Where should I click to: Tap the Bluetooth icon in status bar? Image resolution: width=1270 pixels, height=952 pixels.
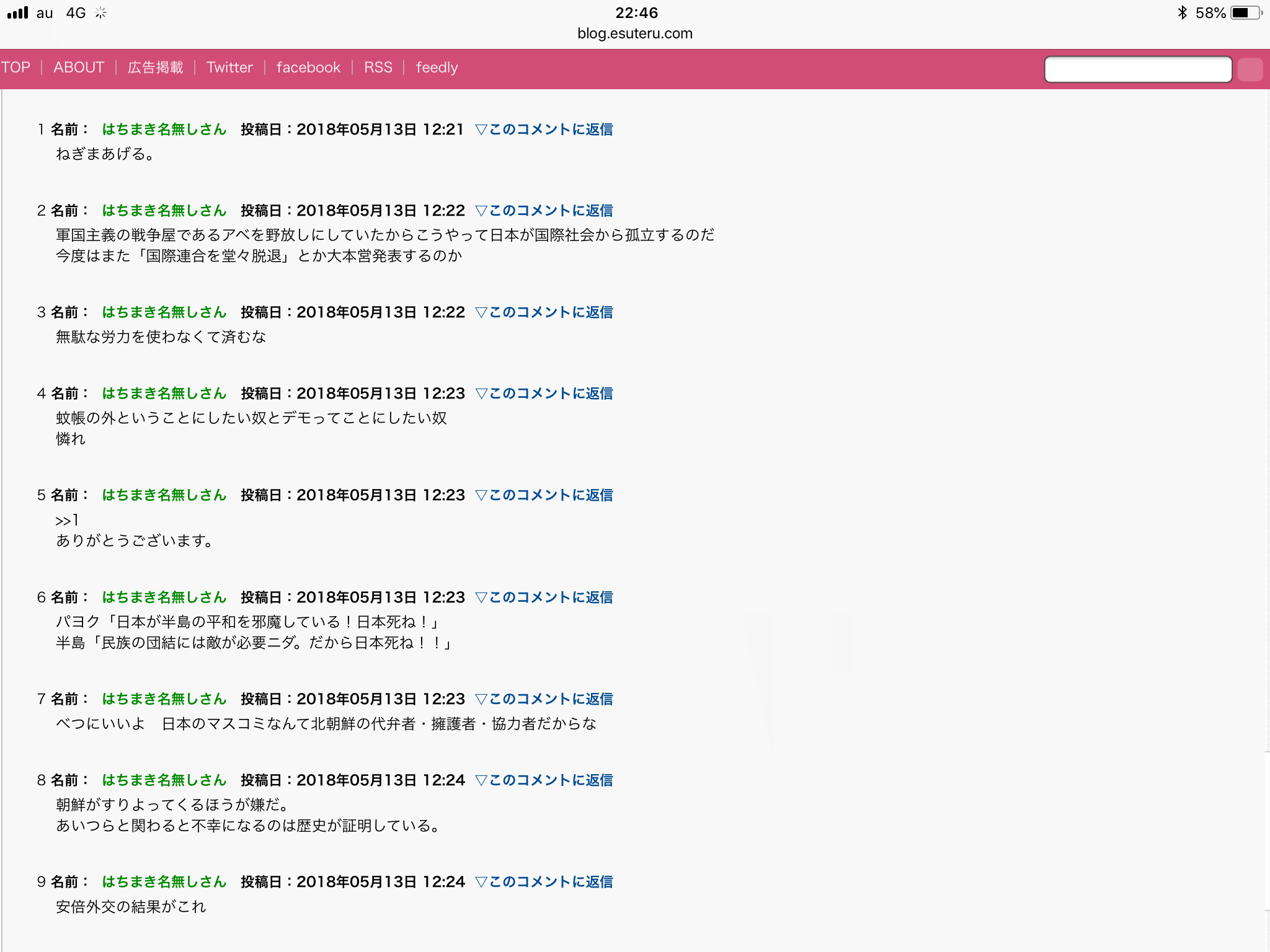click(x=1183, y=13)
